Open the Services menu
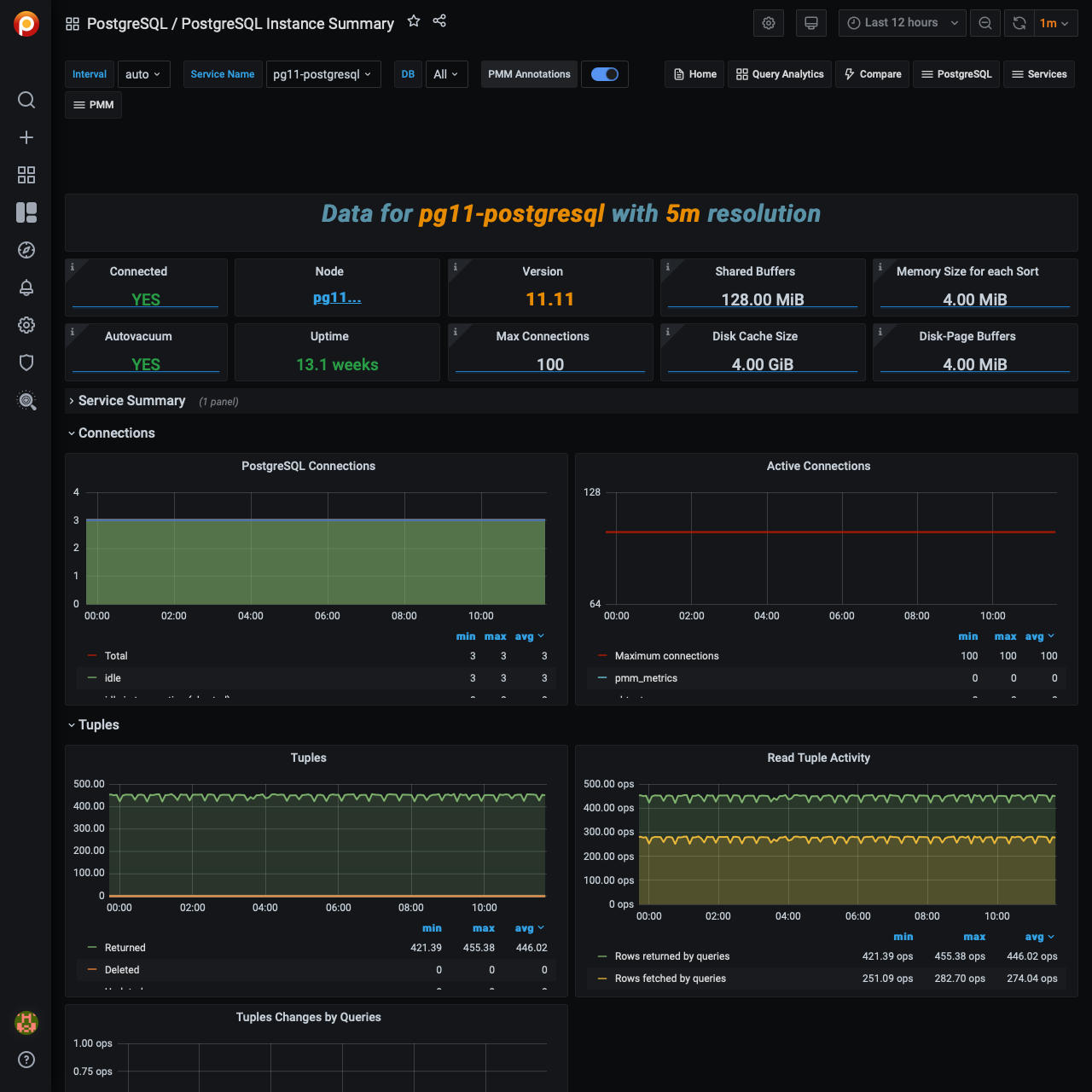The height and width of the screenshot is (1092, 1092). coord(1038,74)
